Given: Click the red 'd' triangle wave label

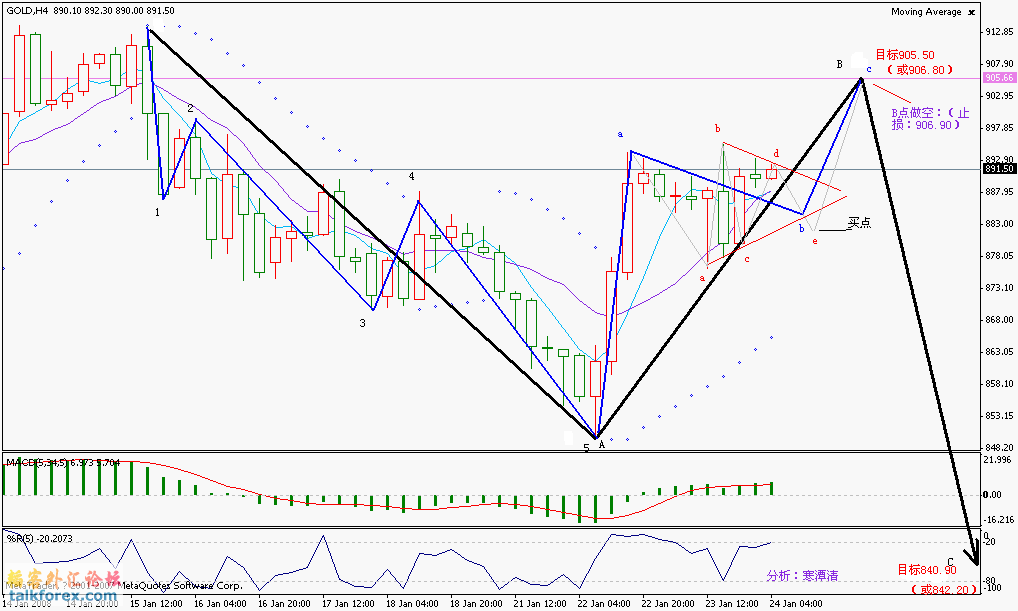Looking at the screenshot, I should 776,153.
